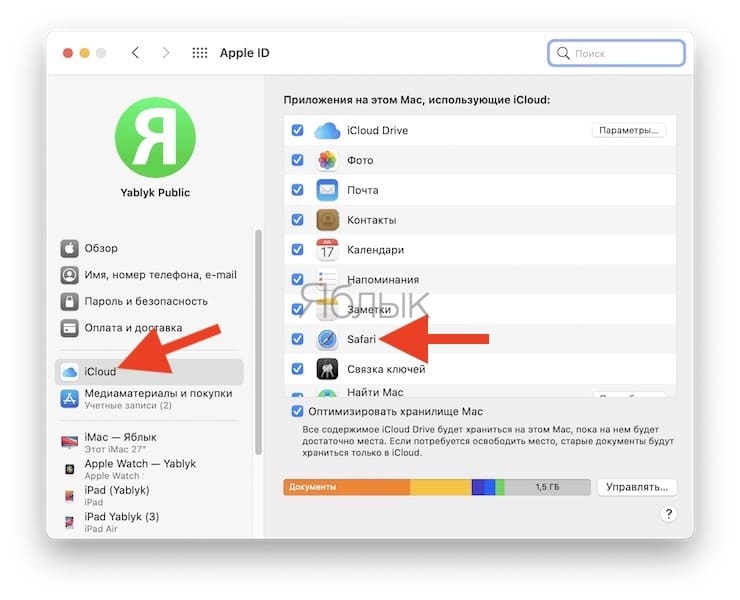Click the iCloud Drive cloud icon
Screen dimensions: 740x600
tap(327, 131)
